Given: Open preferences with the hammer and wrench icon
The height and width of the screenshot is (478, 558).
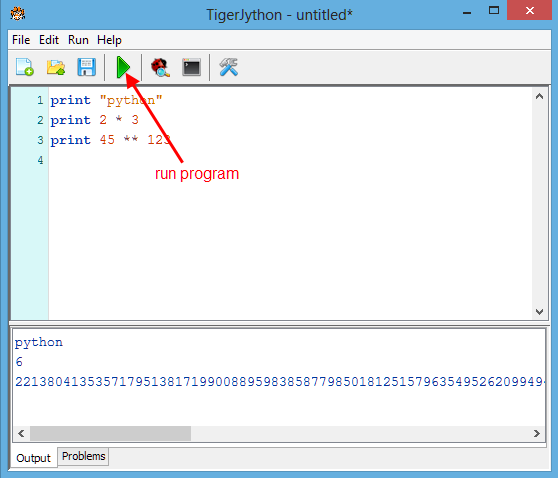Looking at the screenshot, I should point(228,67).
